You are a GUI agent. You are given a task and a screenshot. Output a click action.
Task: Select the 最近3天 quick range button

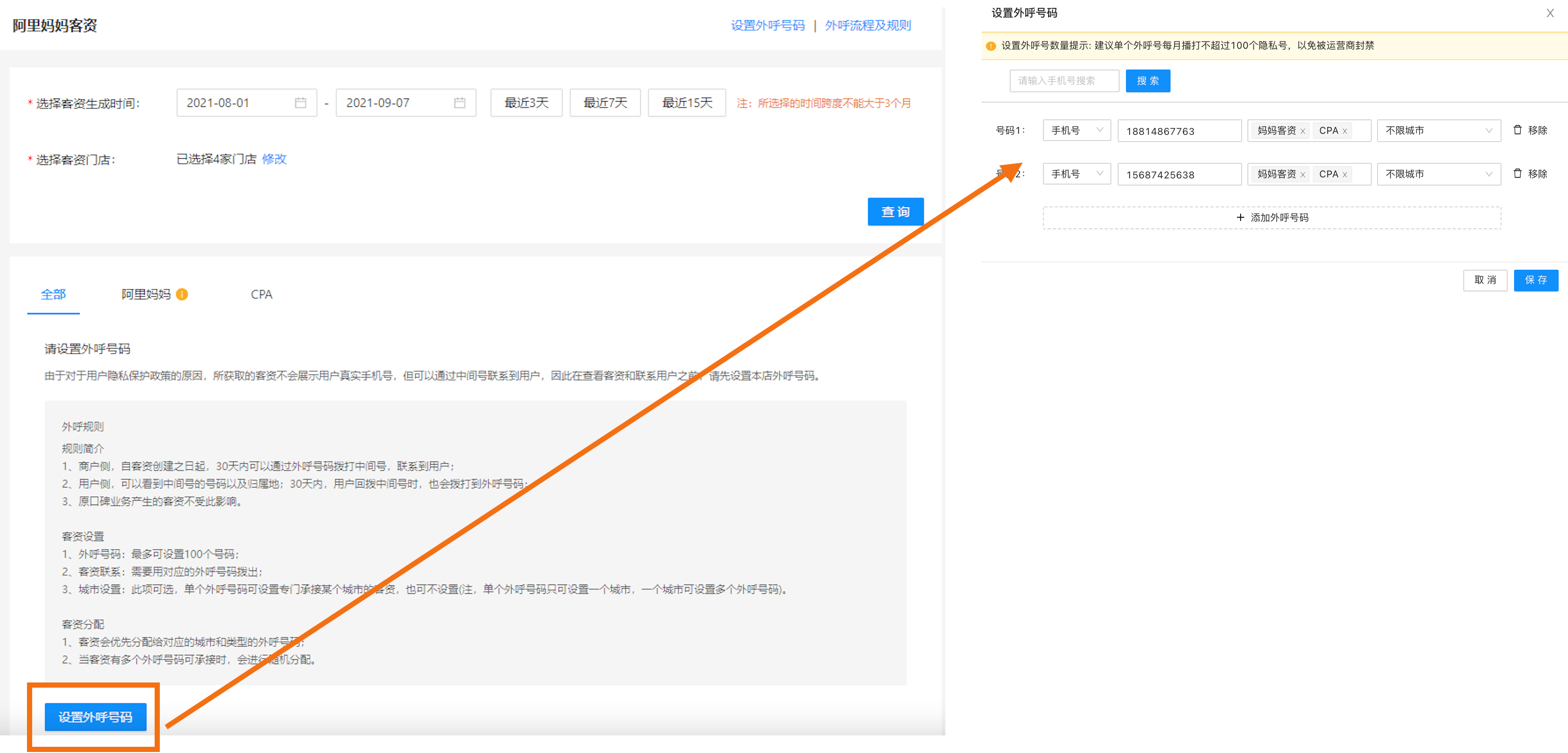pos(527,103)
